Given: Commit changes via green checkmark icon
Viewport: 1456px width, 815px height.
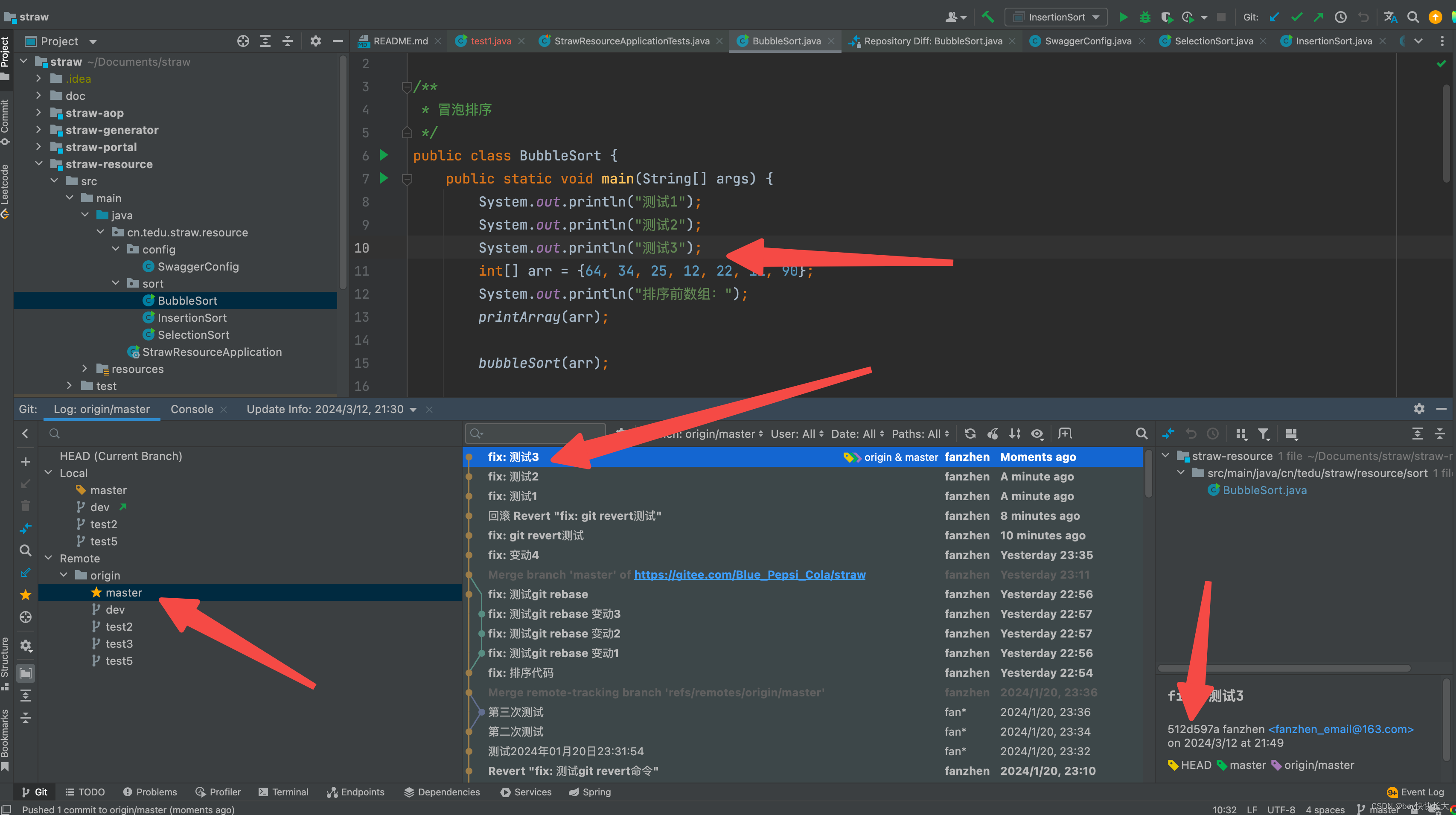Looking at the screenshot, I should (x=1296, y=17).
